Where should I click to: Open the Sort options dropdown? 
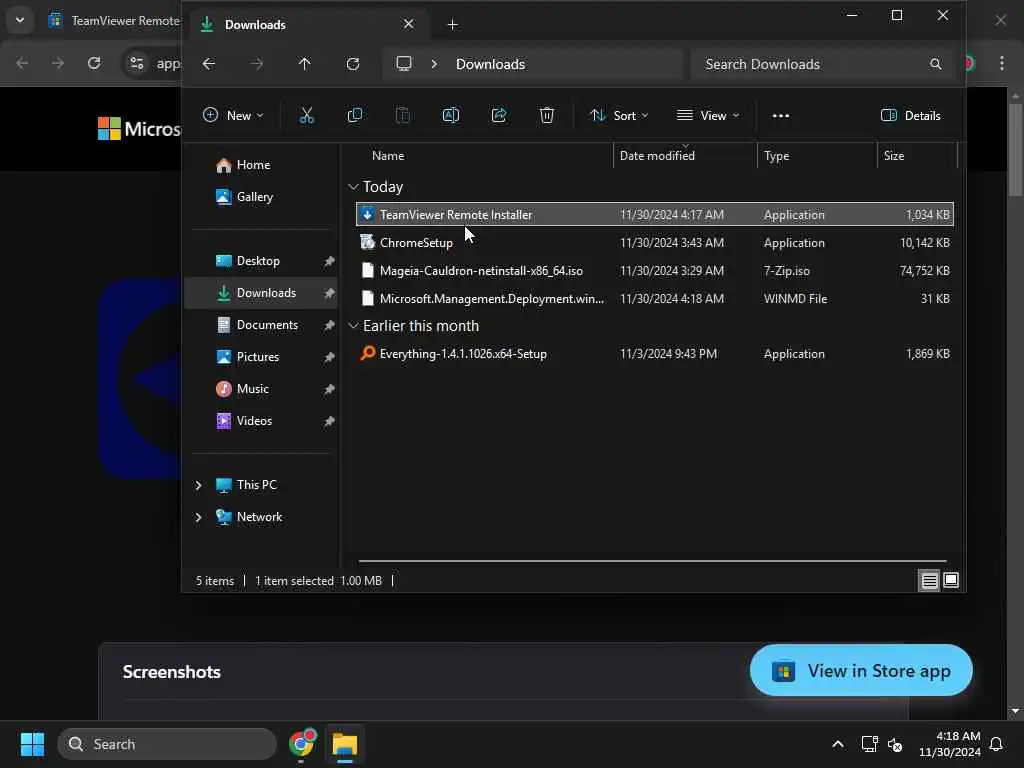[619, 116]
